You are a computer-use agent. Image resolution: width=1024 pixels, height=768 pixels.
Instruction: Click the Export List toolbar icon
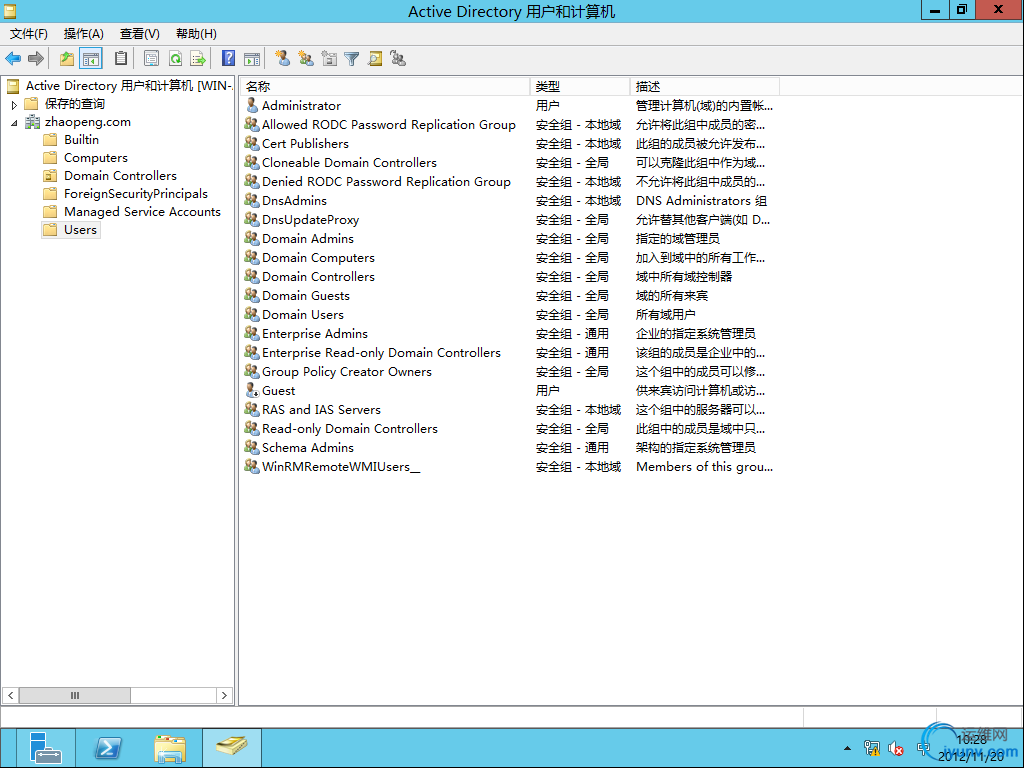coord(198,59)
